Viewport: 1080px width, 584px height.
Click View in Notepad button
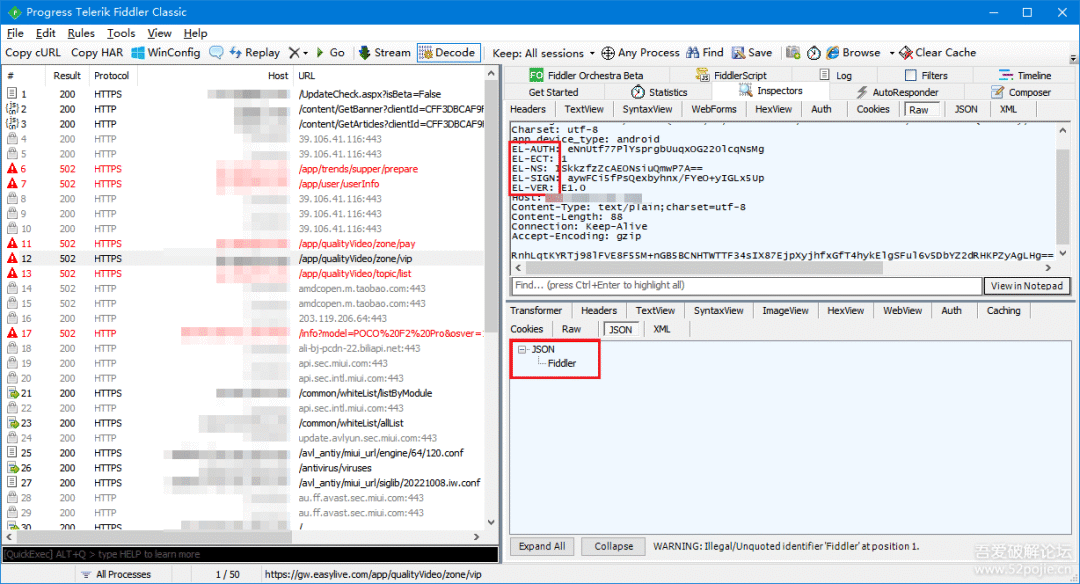pos(1027,286)
